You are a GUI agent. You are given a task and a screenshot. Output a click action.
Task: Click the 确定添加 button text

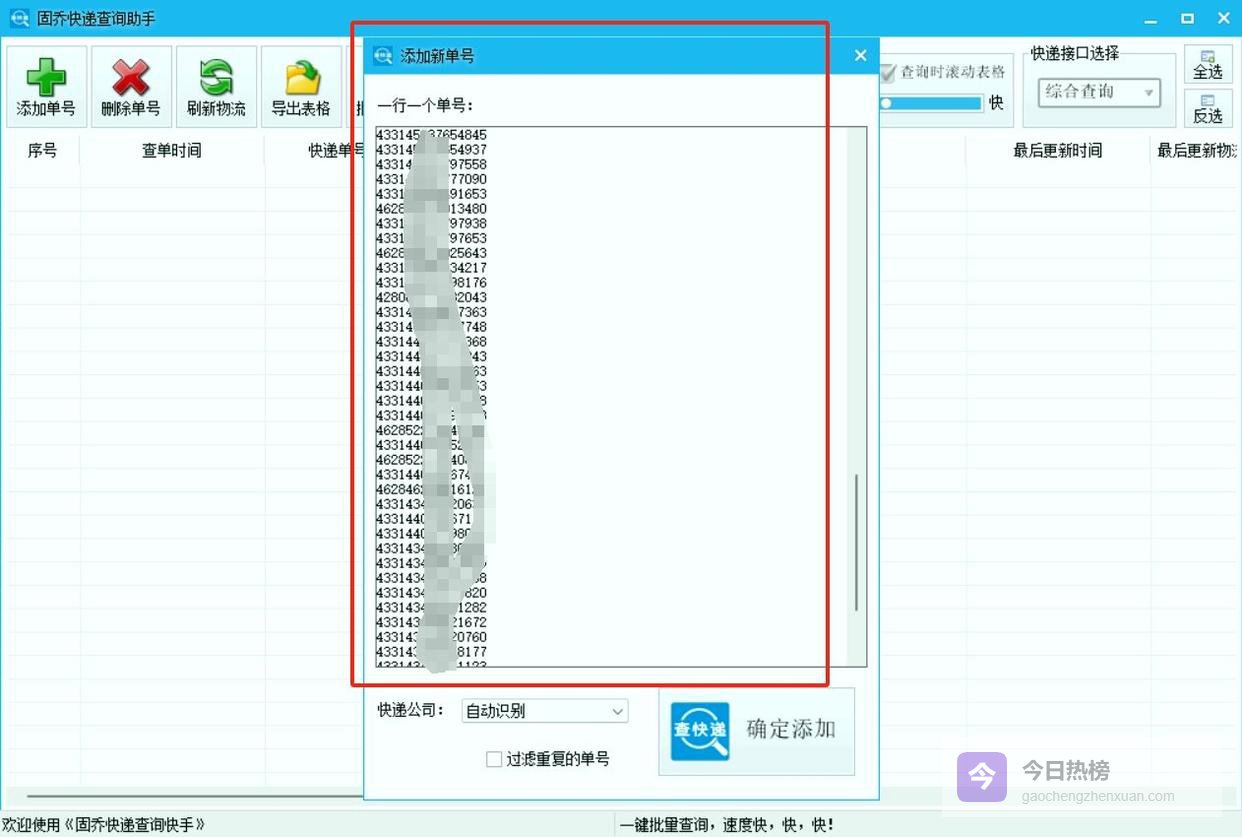(790, 729)
